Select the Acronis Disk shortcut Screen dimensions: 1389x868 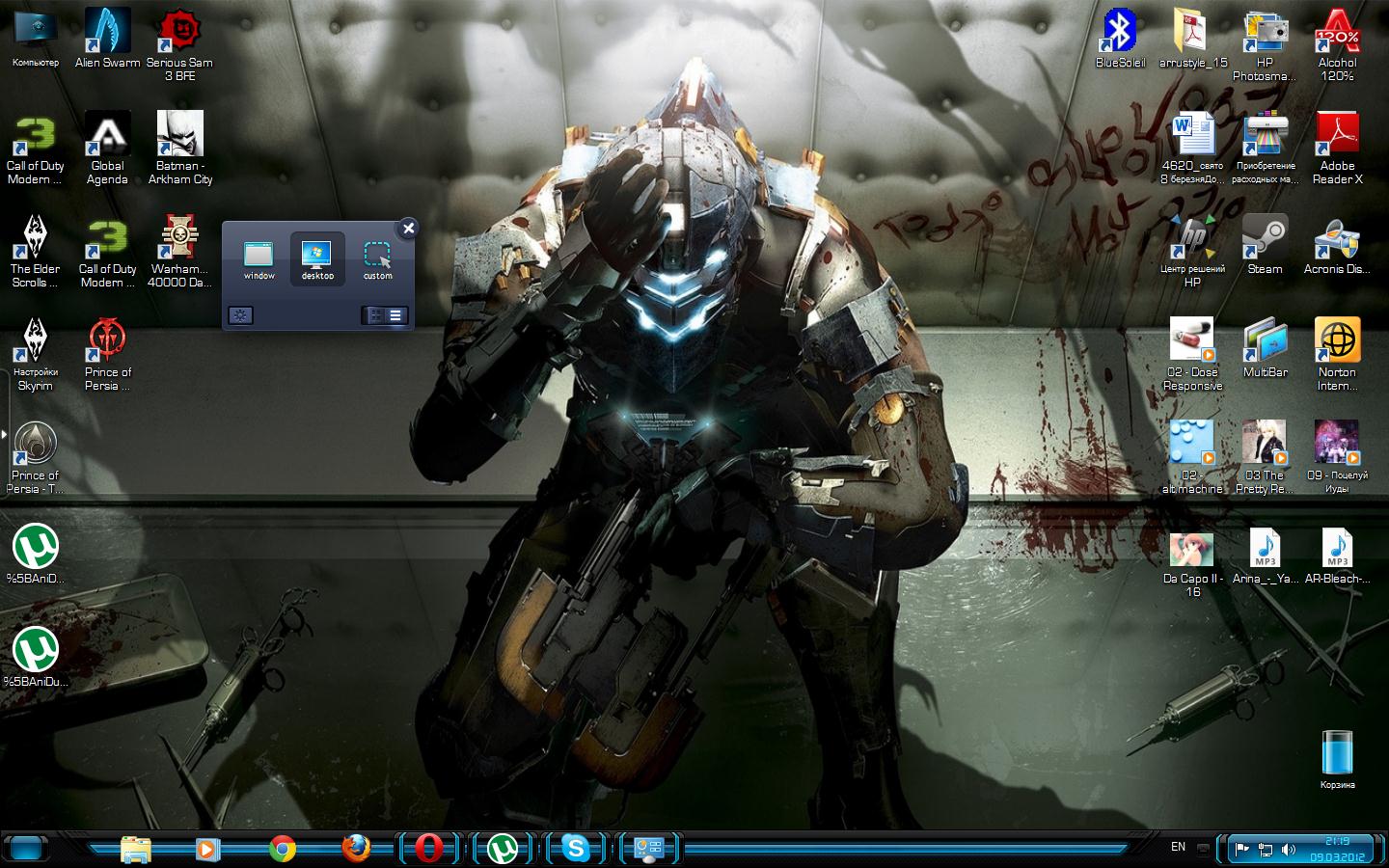pos(1337,245)
